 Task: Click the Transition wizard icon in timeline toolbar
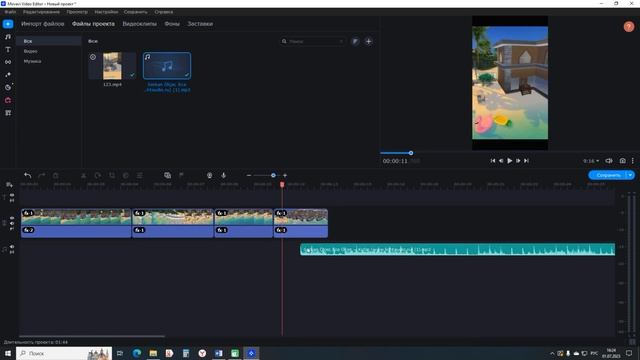167,176
